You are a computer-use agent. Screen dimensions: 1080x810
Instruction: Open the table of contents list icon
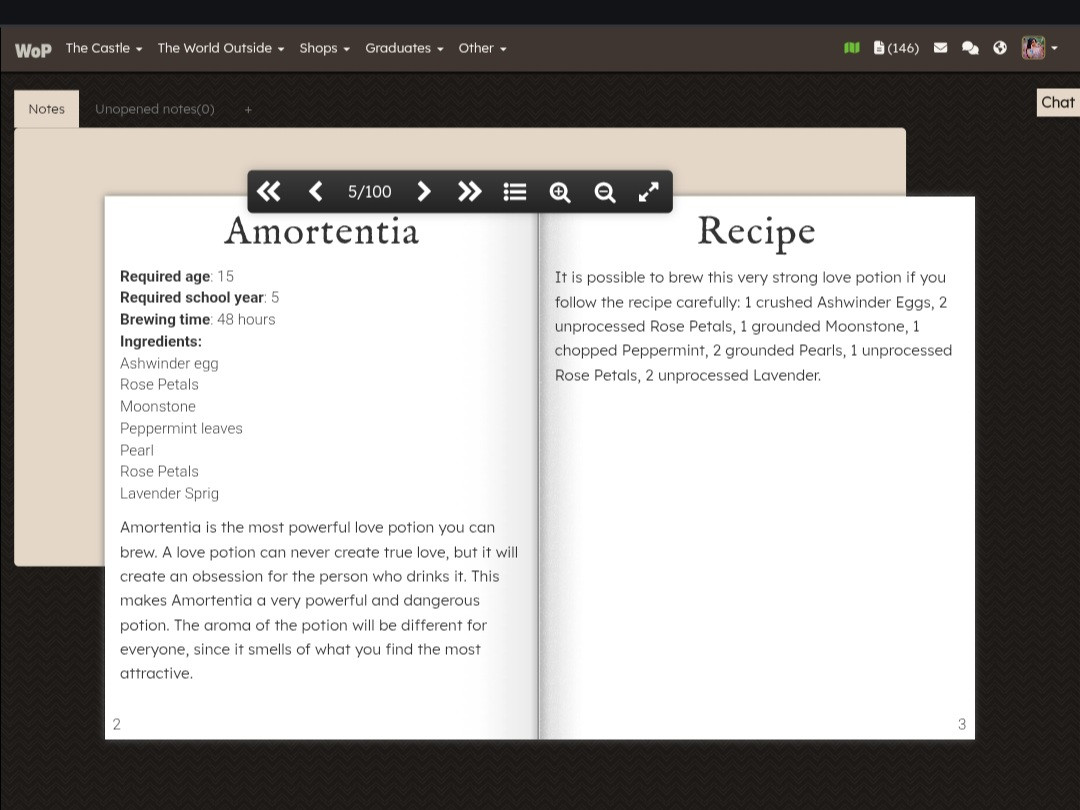pos(515,191)
